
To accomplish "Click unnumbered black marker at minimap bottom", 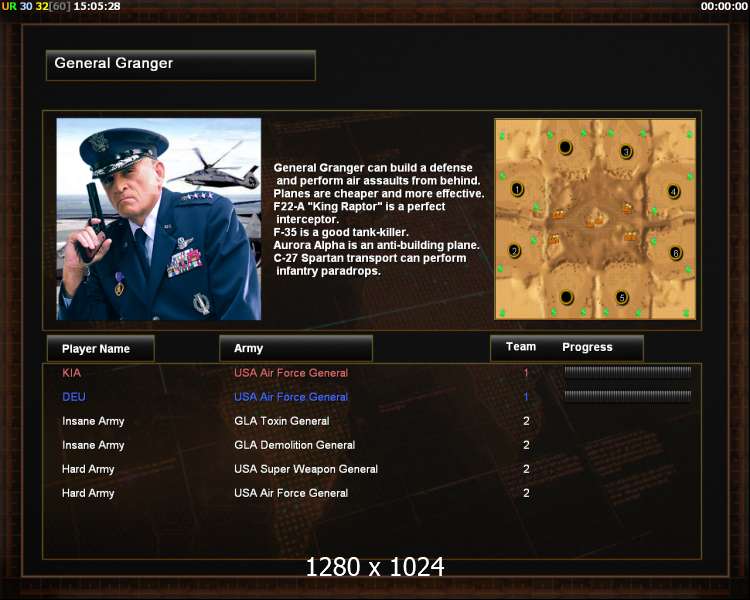I will [x=566, y=297].
